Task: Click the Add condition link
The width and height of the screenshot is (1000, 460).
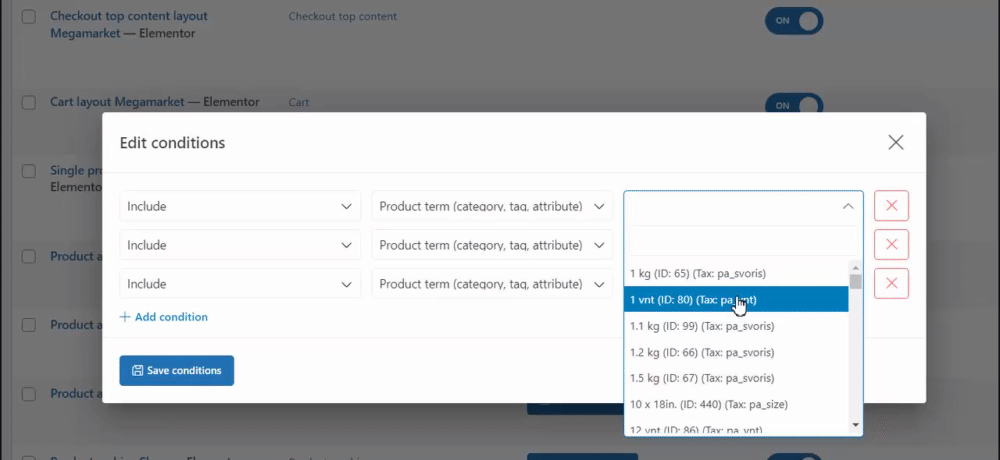Action: [x=171, y=317]
